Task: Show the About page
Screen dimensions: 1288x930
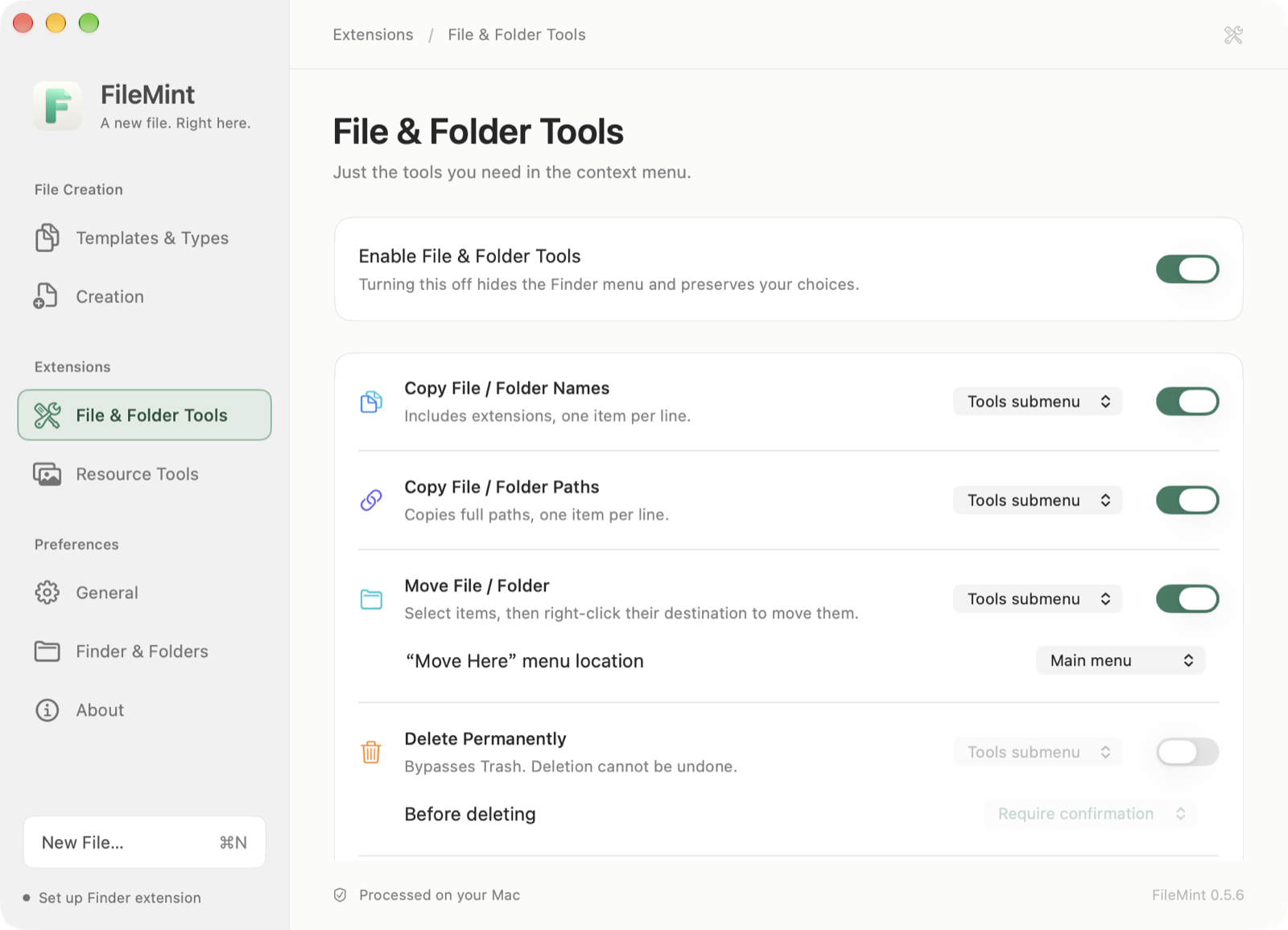Action: (144, 710)
